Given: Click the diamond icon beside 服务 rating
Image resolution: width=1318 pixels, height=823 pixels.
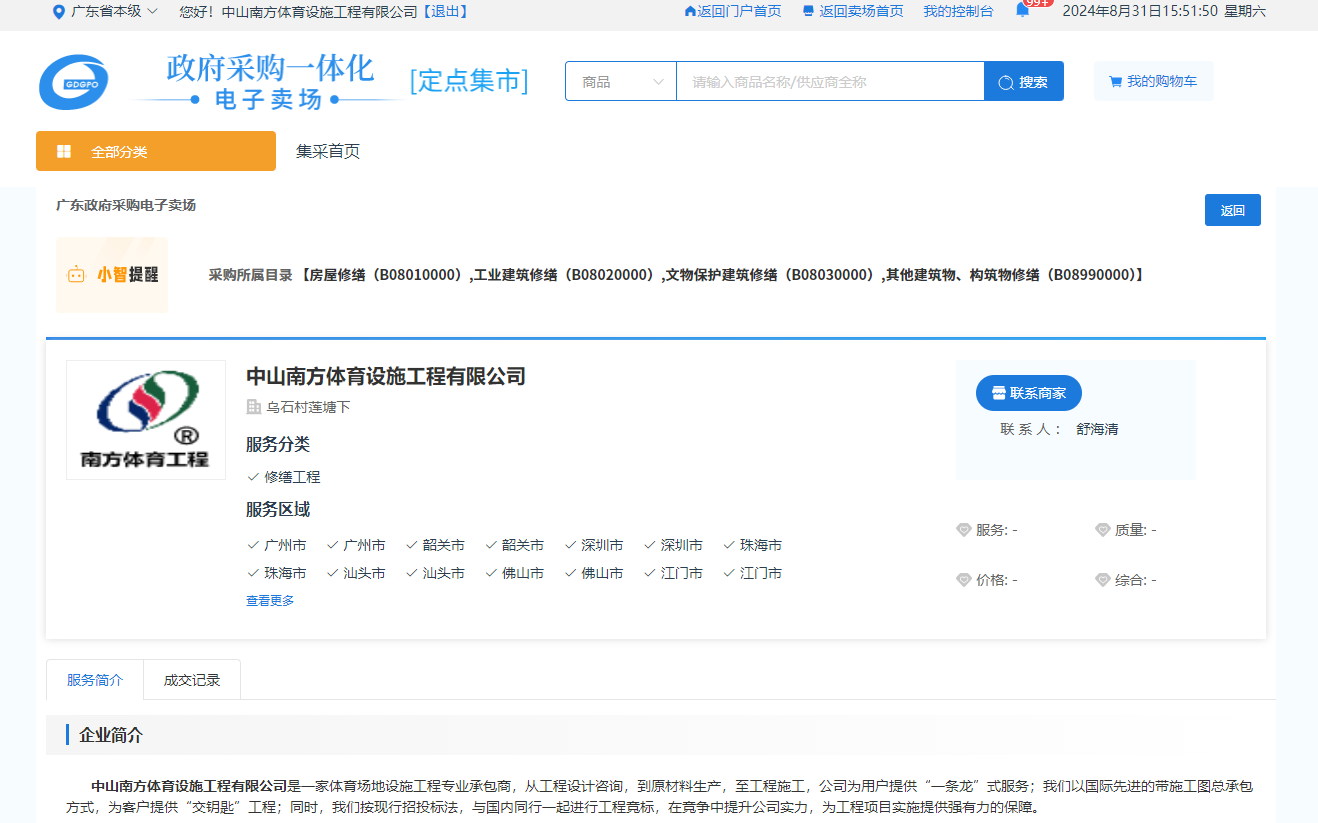Looking at the screenshot, I should (964, 530).
